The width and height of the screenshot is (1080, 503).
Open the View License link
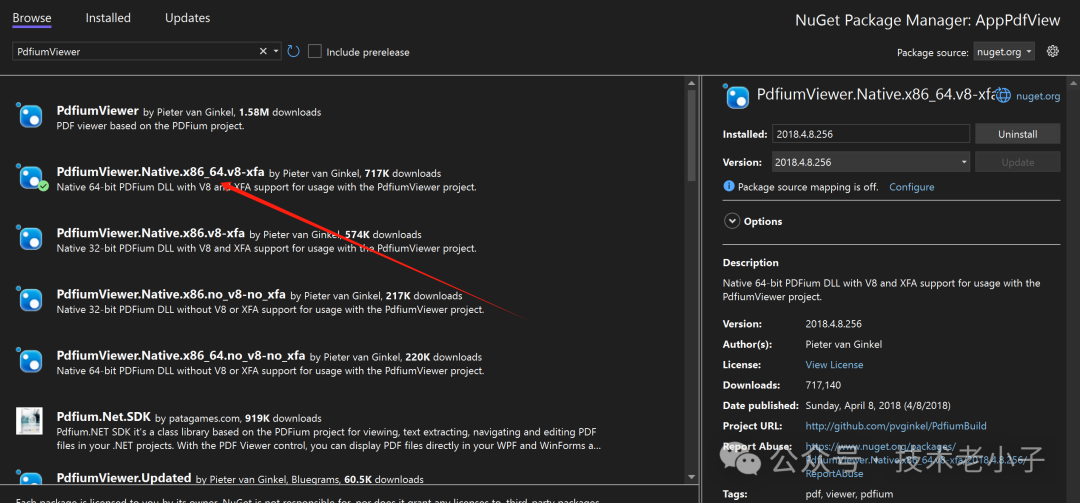834,365
